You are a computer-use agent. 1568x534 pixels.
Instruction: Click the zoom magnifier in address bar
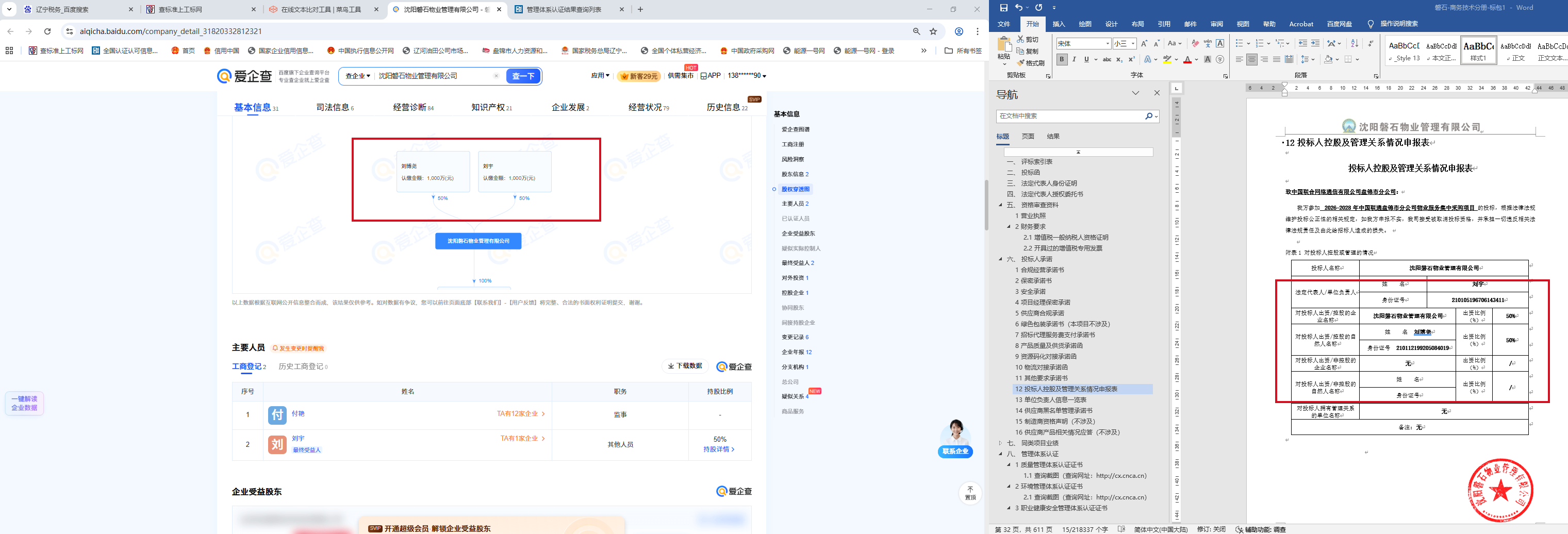click(x=916, y=31)
